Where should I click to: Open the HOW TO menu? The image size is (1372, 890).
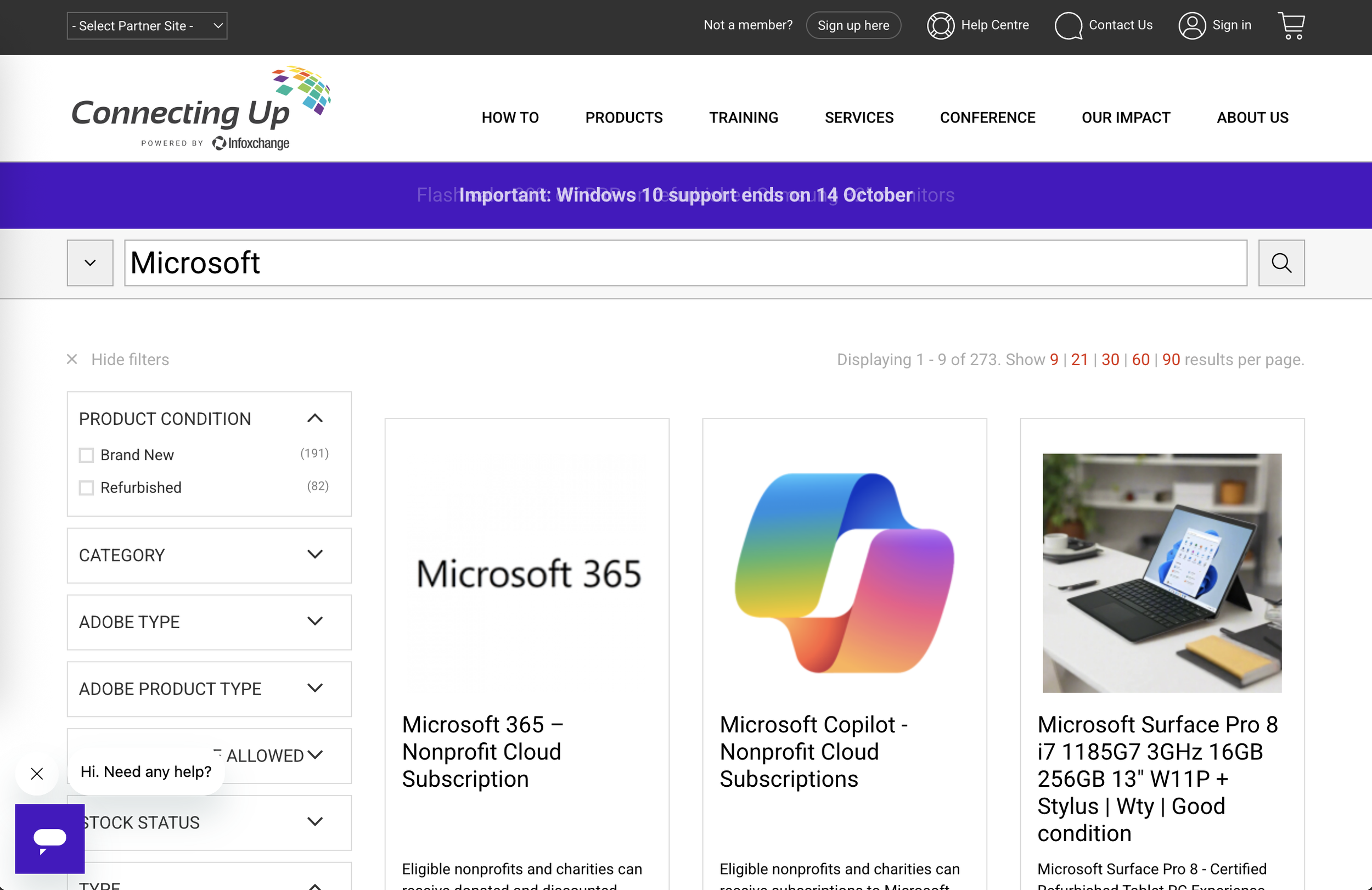[x=510, y=117]
